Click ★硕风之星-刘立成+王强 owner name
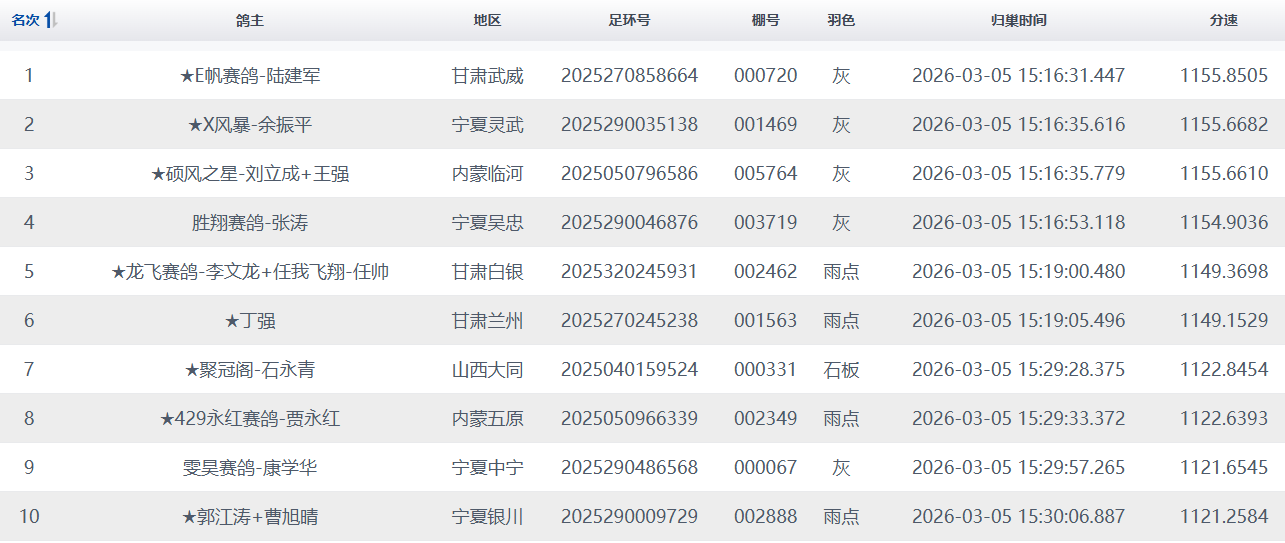Image resolution: width=1285 pixels, height=543 pixels. [x=250, y=174]
